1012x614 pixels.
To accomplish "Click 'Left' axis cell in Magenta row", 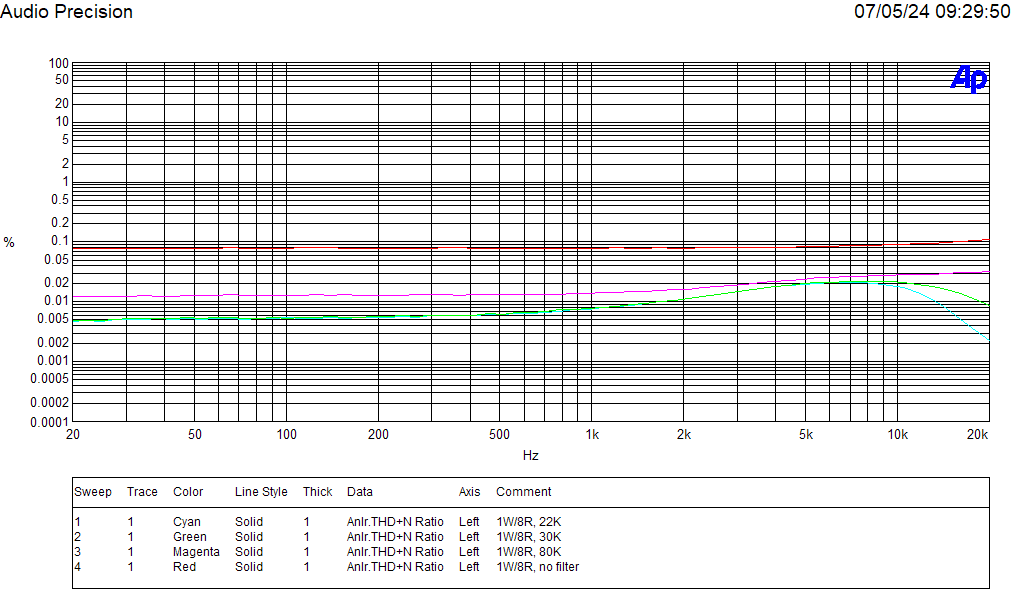I will (469, 552).
